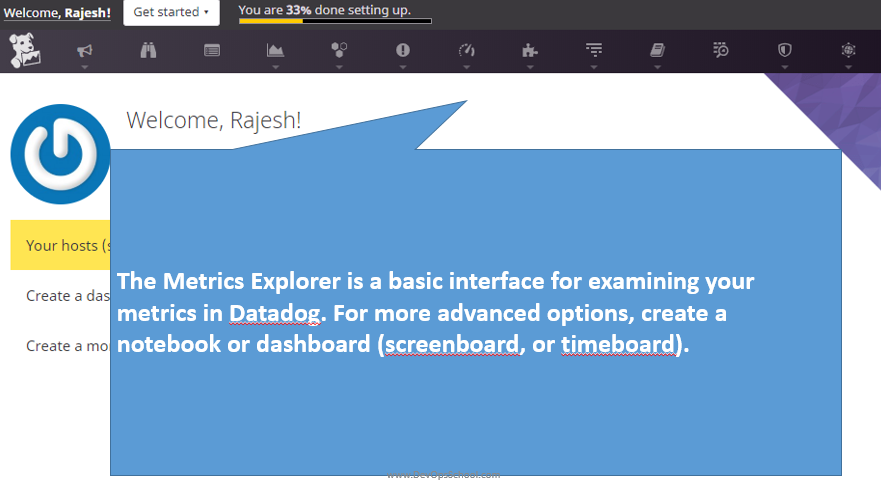
Task: Click the Logs lines icon
Action: [x=593, y=50]
